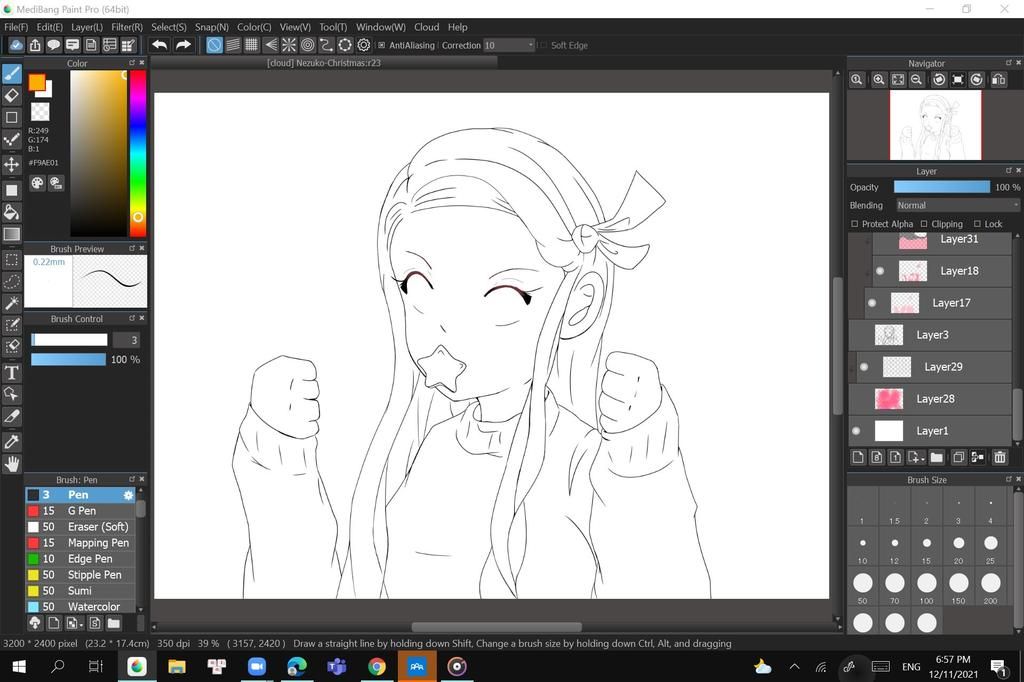Viewport: 1024px width, 682px height.
Task: Click the cloud save icon in toolbar
Action: click(16, 45)
